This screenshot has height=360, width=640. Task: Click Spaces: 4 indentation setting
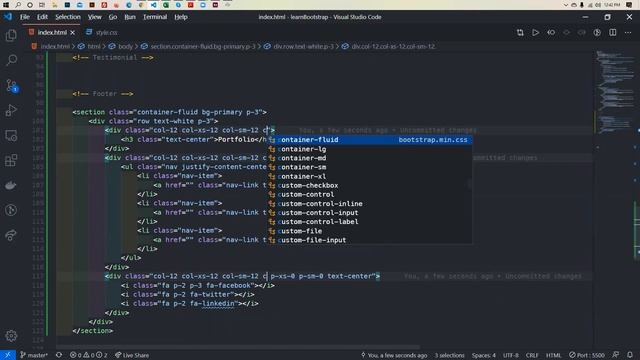[484, 355]
